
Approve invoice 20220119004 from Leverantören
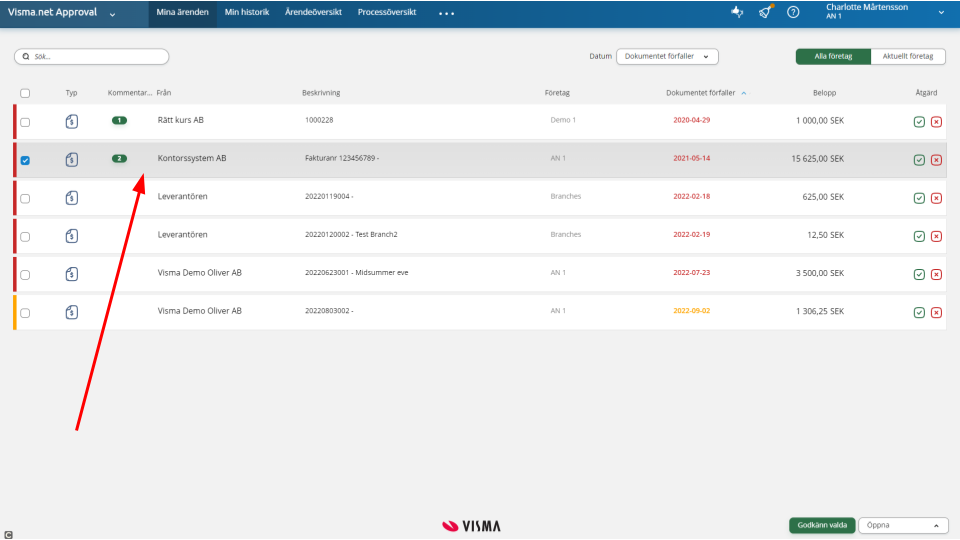coord(919,198)
